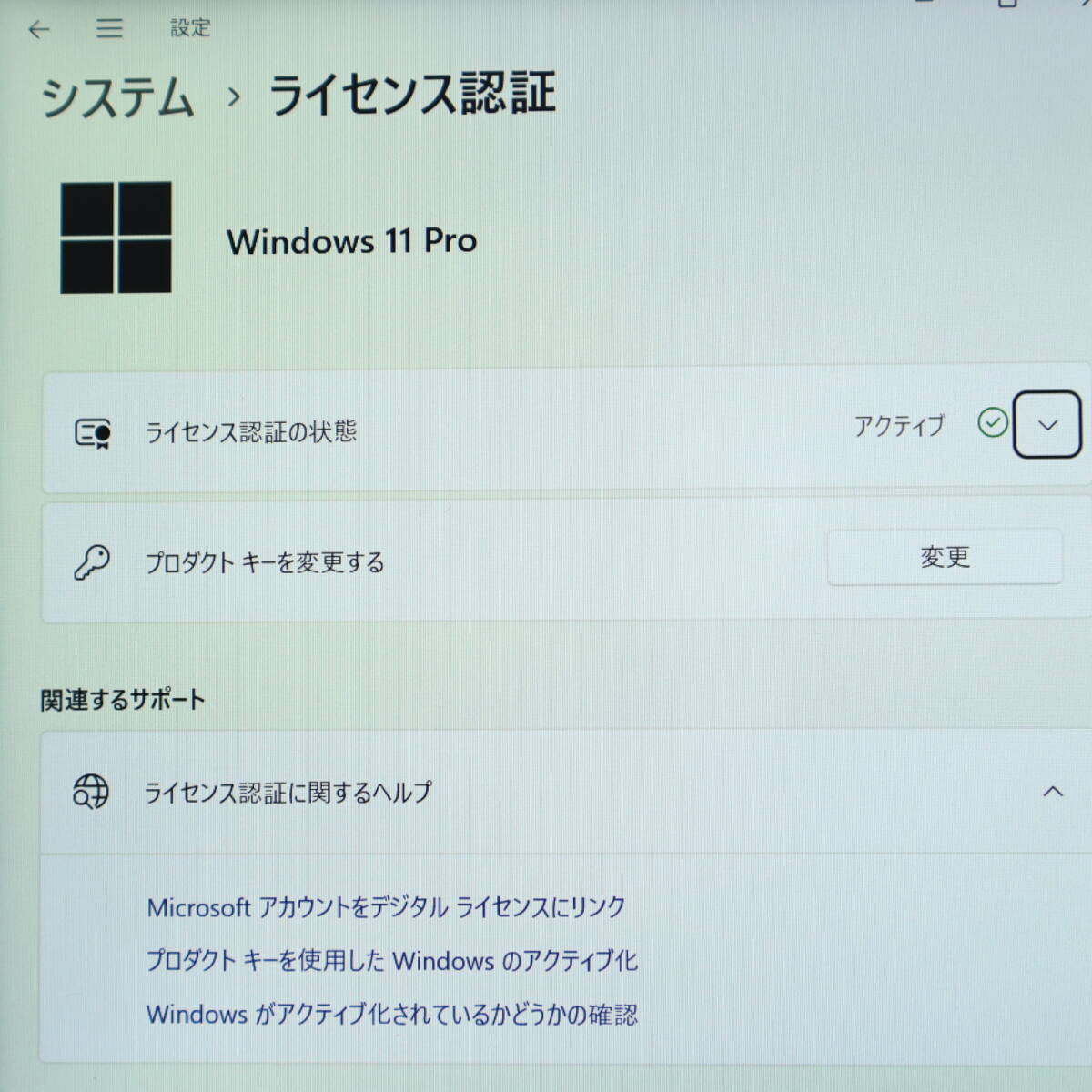The height and width of the screenshot is (1092, 1092).
Task: Click the プロダクト キーを変更する label
Action: tap(265, 562)
